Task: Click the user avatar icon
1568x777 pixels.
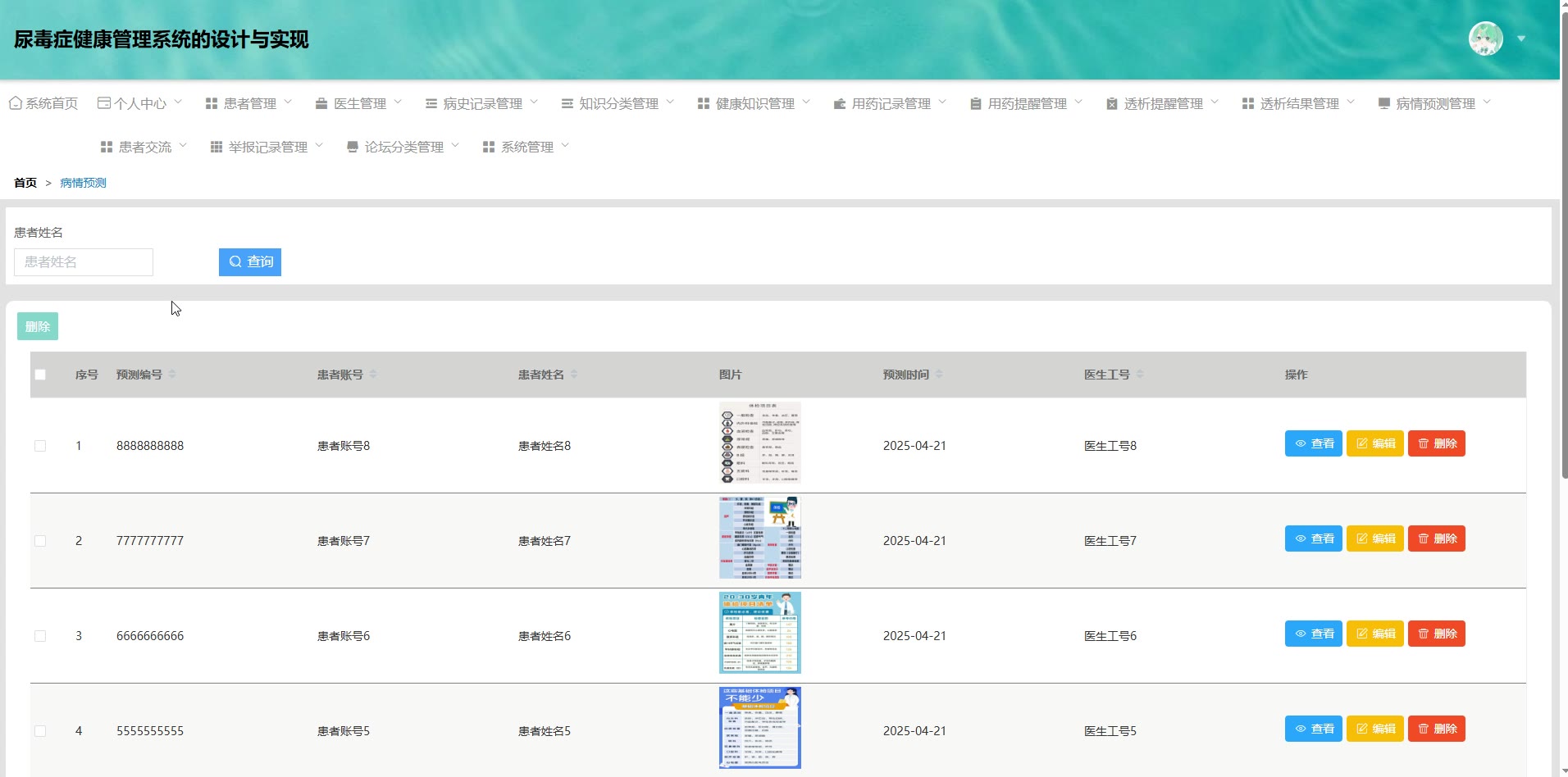Action: click(x=1485, y=39)
